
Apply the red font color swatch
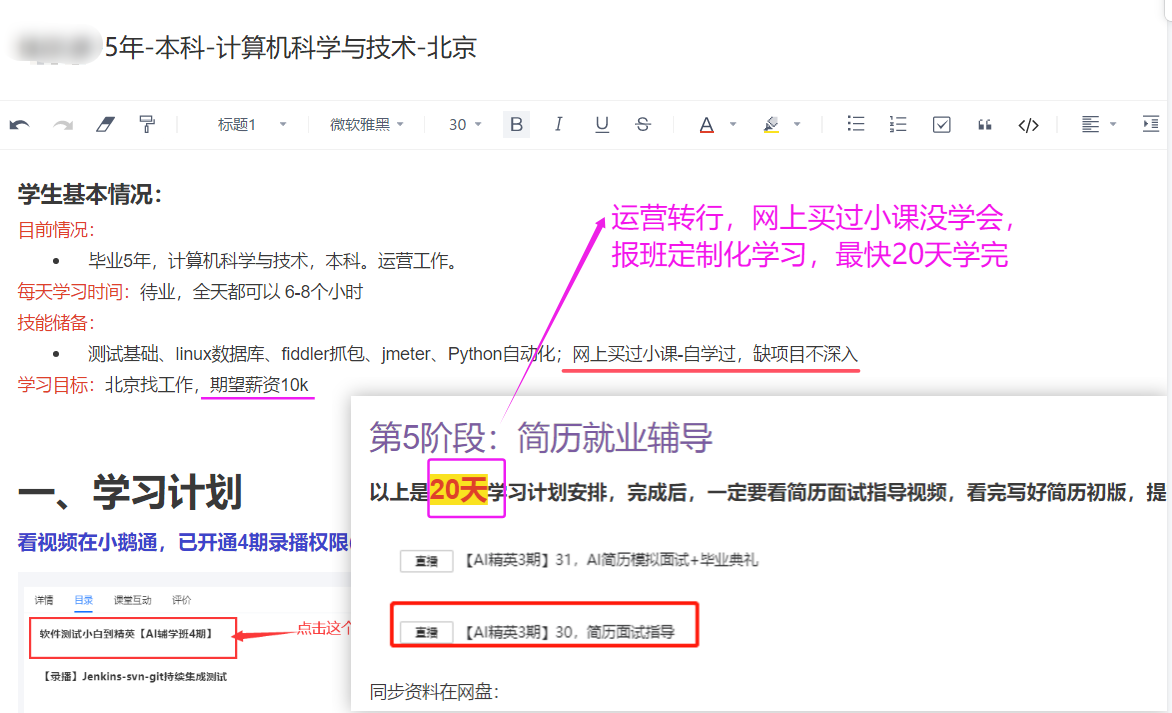tap(706, 125)
